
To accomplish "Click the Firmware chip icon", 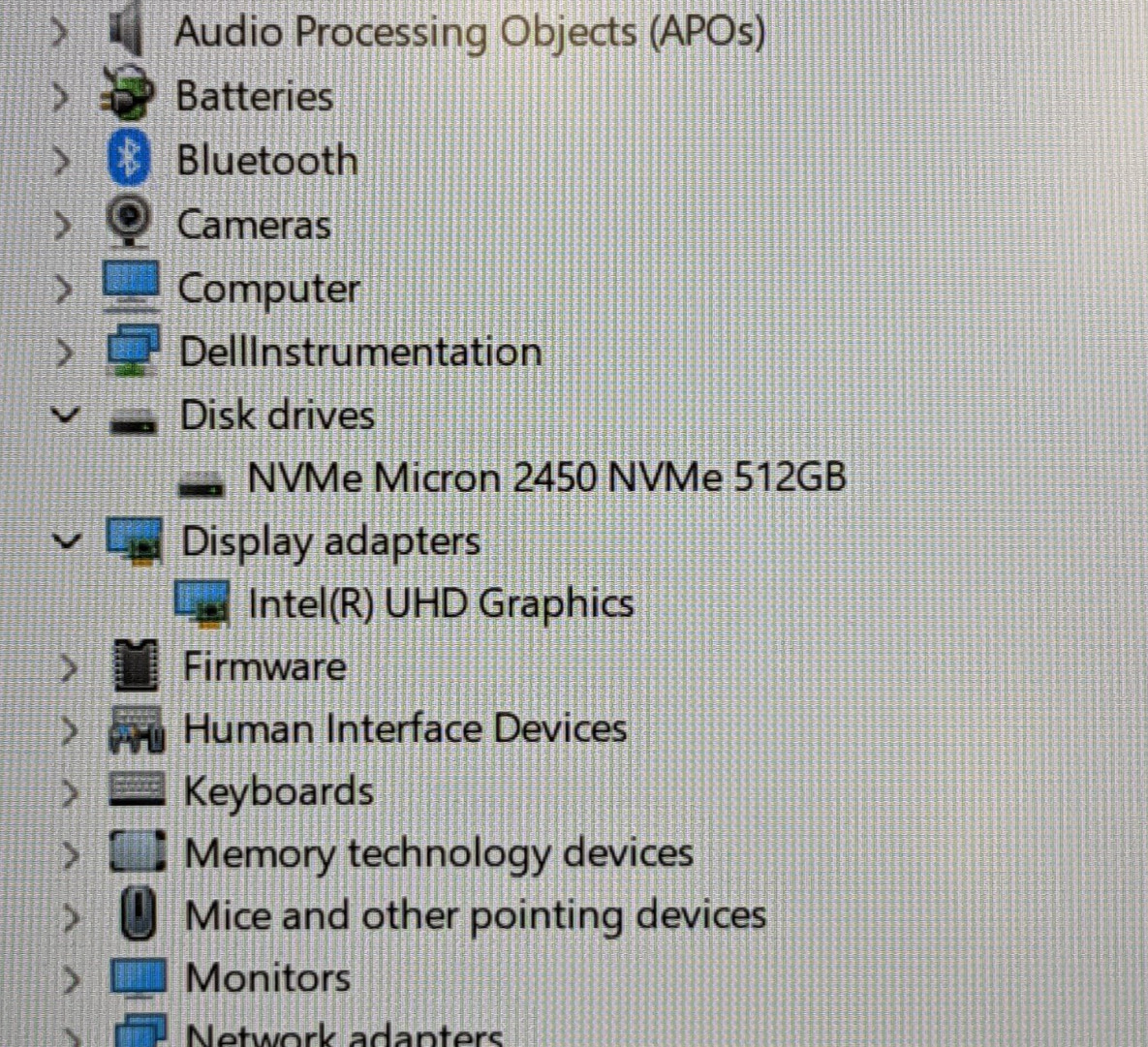I will pyautogui.click(x=137, y=664).
